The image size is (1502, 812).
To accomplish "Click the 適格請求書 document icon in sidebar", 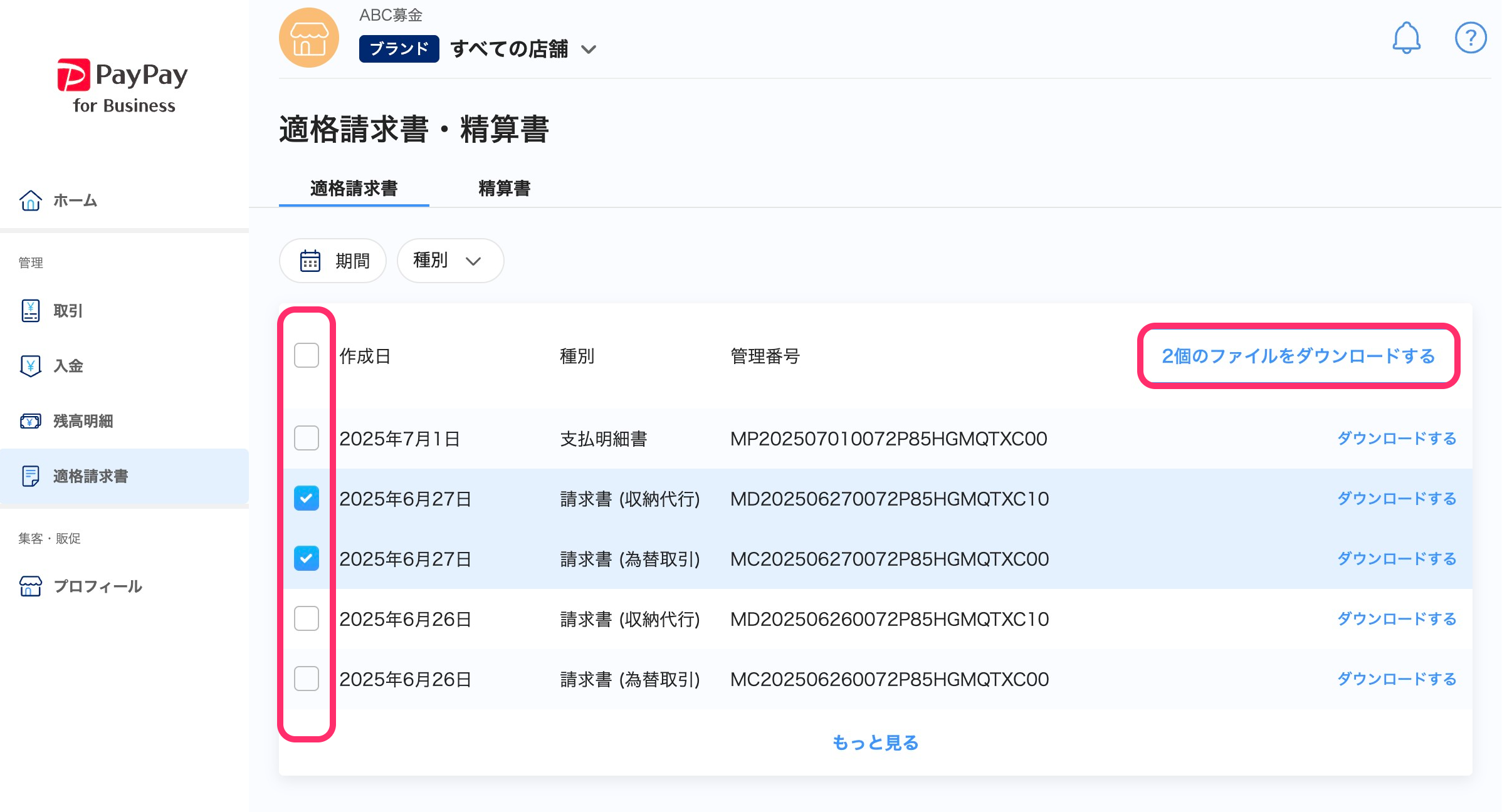I will click(30, 476).
